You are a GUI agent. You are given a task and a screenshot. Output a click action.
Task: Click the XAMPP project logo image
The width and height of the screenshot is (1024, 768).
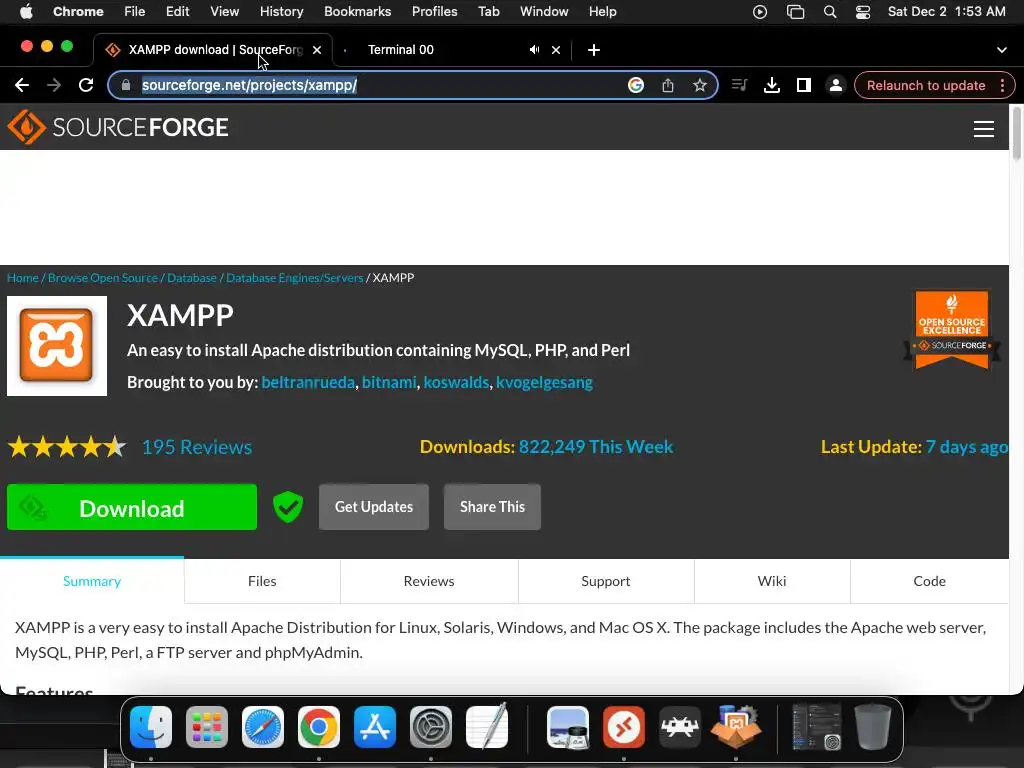point(57,345)
